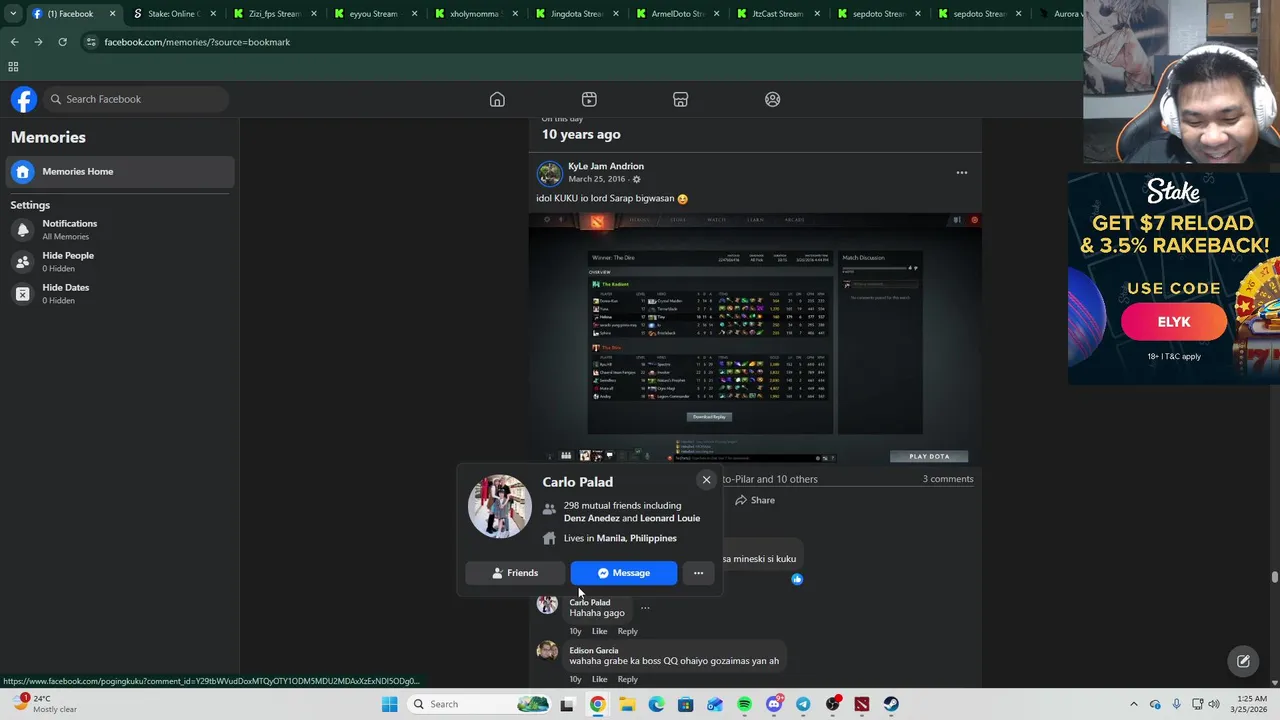Click KyLe Jam Andrion's avatar on the post

pyautogui.click(x=549, y=173)
